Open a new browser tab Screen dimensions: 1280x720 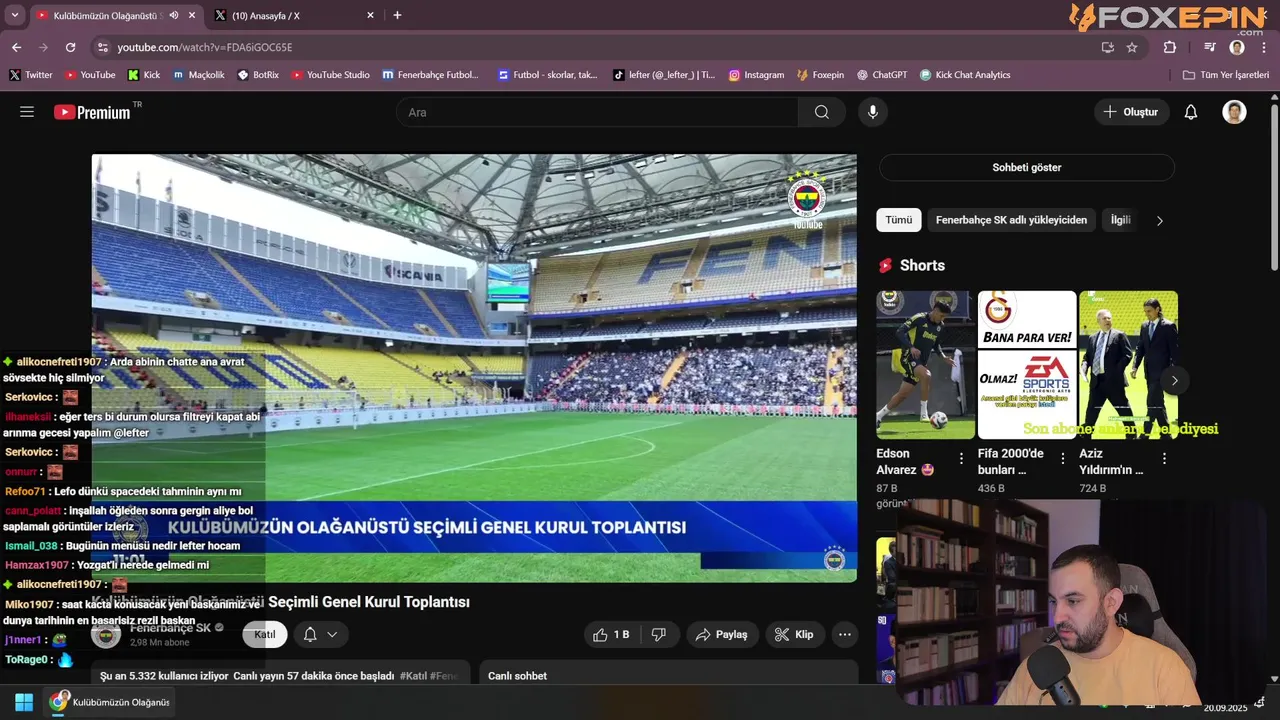[x=397, y=15]
